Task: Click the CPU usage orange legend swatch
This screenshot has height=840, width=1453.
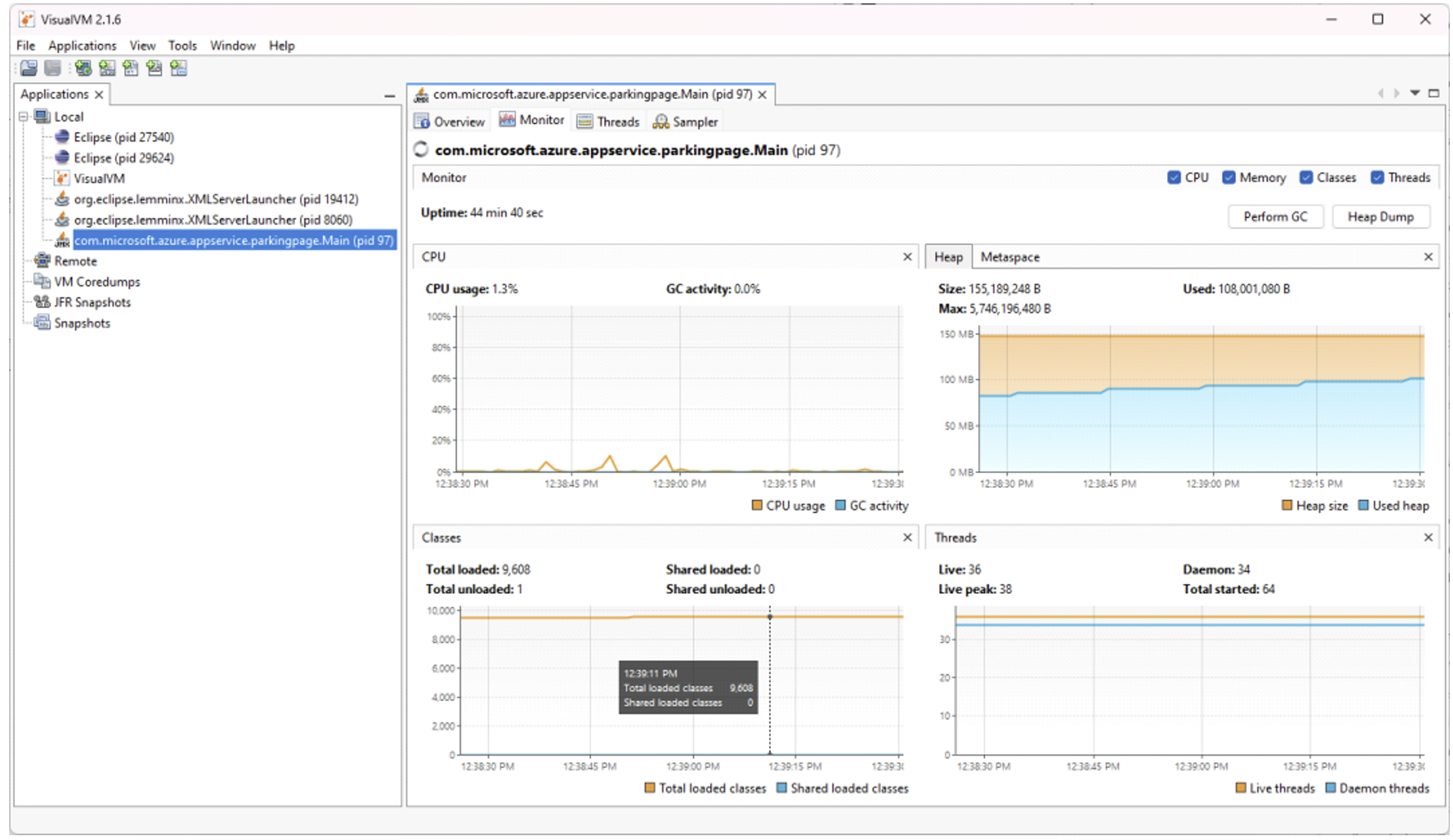Action: [x=757, y=505]
